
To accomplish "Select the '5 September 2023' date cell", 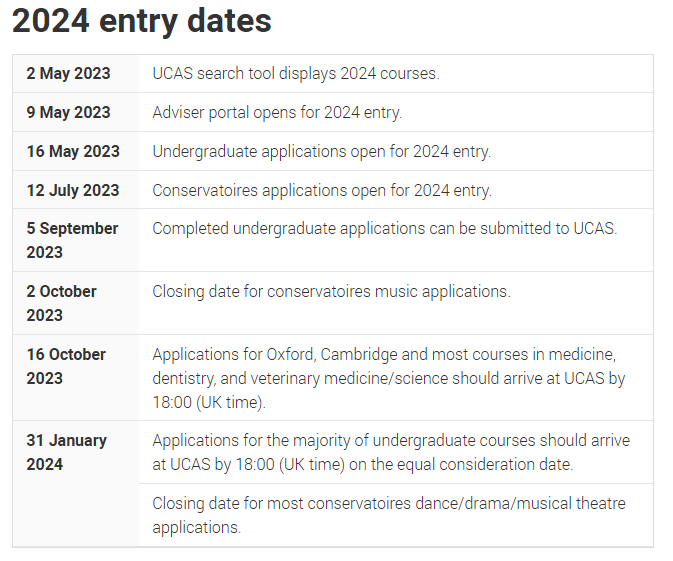I will (x=76, y=240).
